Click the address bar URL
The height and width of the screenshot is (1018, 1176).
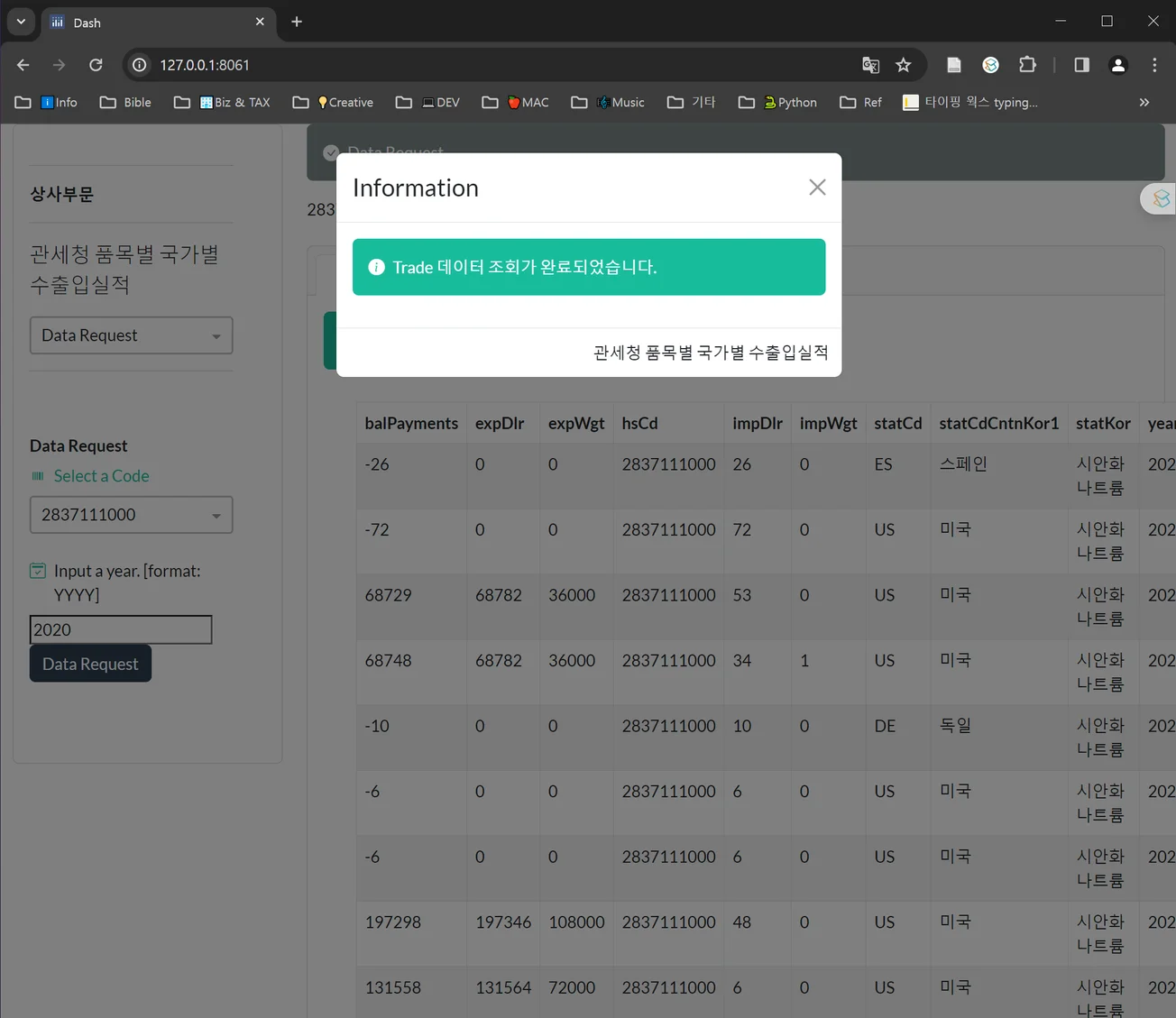click(205, 65)
